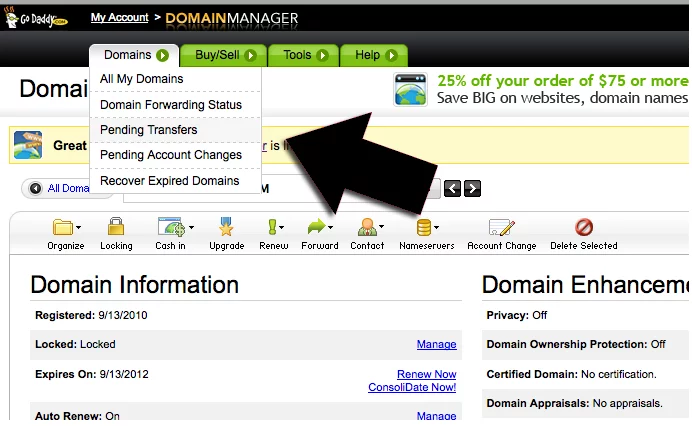This screenshot has width=692, height=426.
Task: Open the Cash in tool
Action: pyautogui.click(x=171, y=228)
